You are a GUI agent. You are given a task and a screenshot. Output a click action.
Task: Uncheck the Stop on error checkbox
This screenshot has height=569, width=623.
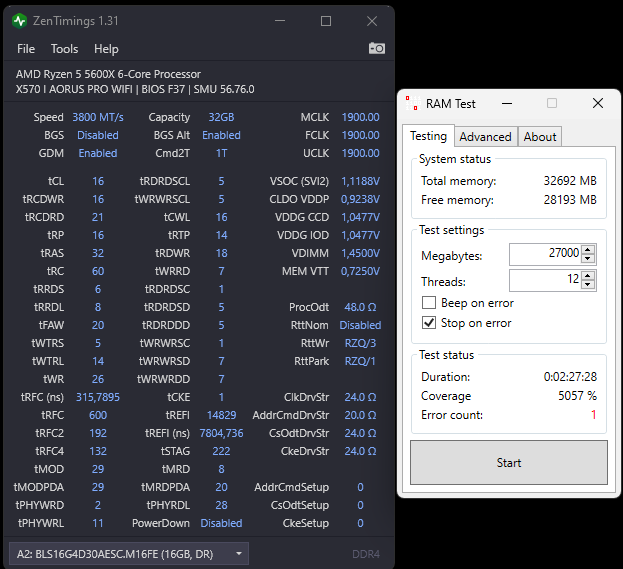pyautogui.click(x=429, y=323)
